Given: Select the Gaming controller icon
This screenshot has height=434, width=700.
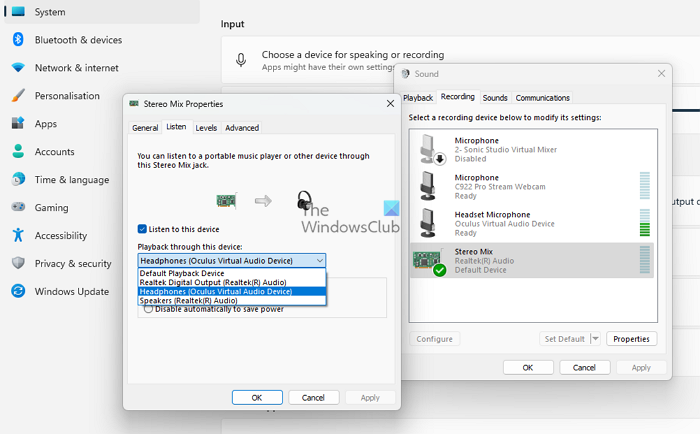Looking at the screenshot, I should click(18, 207).
